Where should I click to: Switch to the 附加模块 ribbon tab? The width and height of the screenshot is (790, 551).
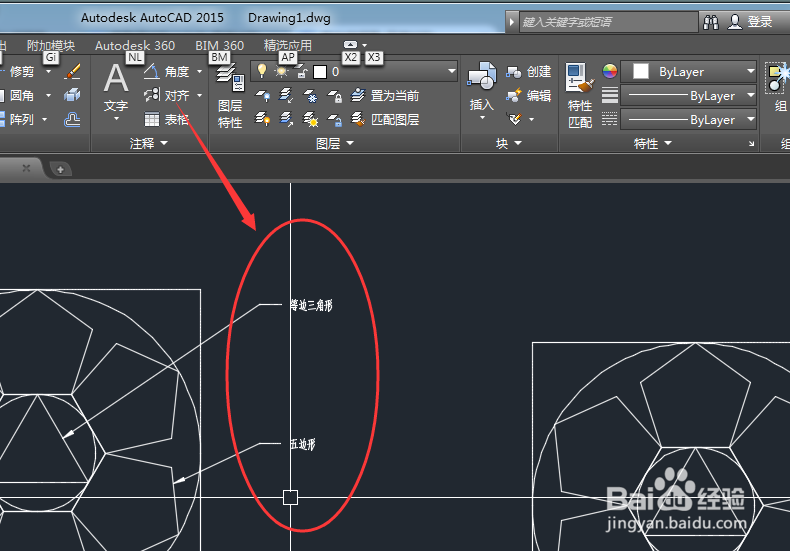click(50, 46)
